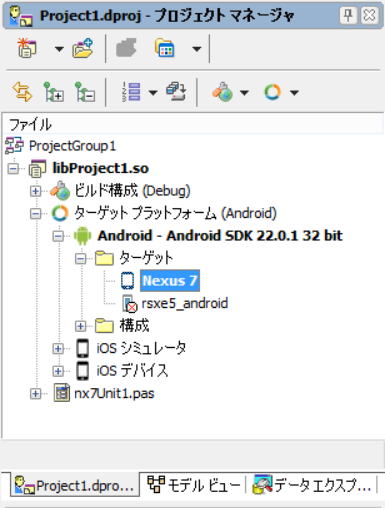Expand the 構成 folder node
Image resolution: width=385 pixels, height=508 pixels.
(80, 326)
